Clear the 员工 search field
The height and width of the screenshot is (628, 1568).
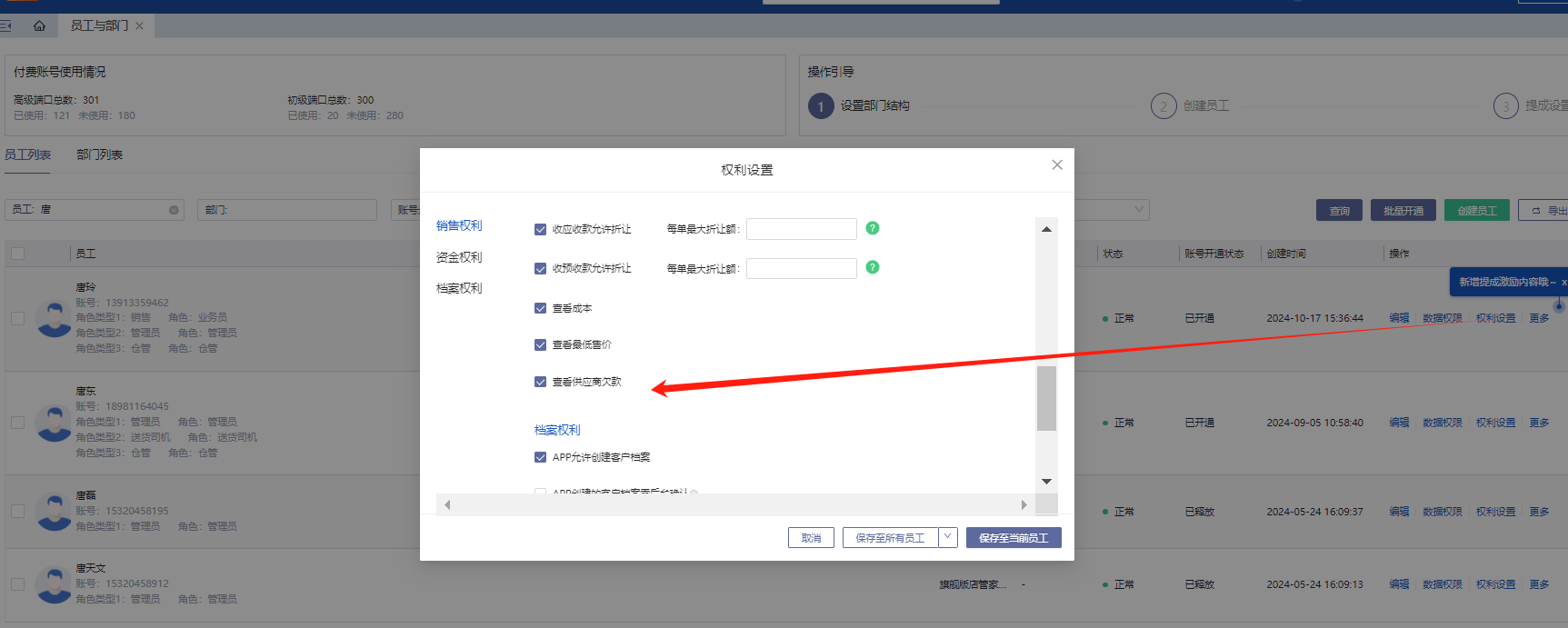(x=174, y=210)
